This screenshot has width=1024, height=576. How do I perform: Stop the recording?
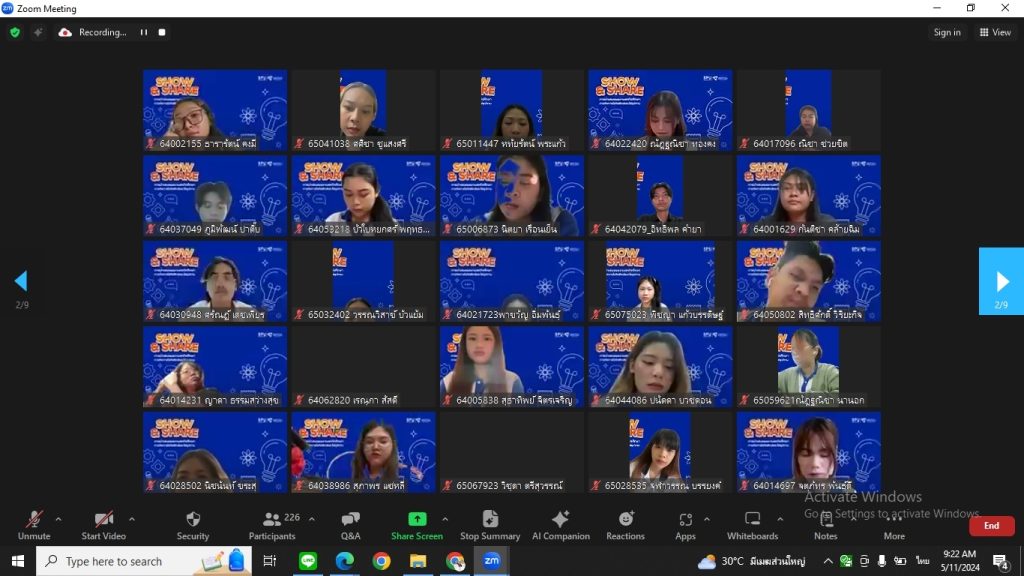(162, 32)
